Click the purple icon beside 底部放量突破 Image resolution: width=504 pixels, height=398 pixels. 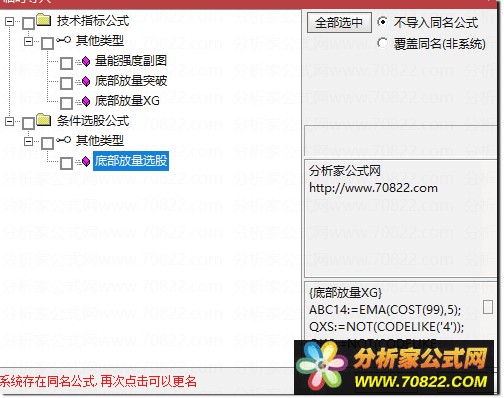tap(86, 81)
